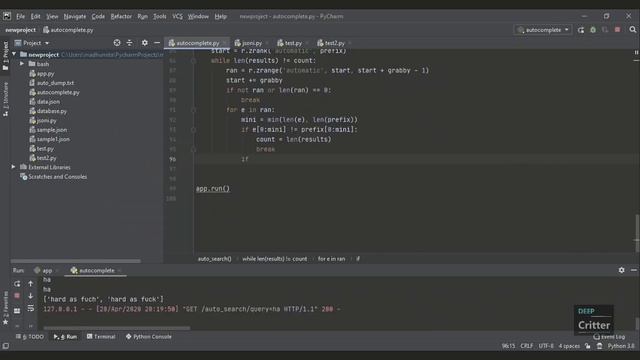Open the Tools menu
Screen dimensions: 640x360
click(160, 16)
